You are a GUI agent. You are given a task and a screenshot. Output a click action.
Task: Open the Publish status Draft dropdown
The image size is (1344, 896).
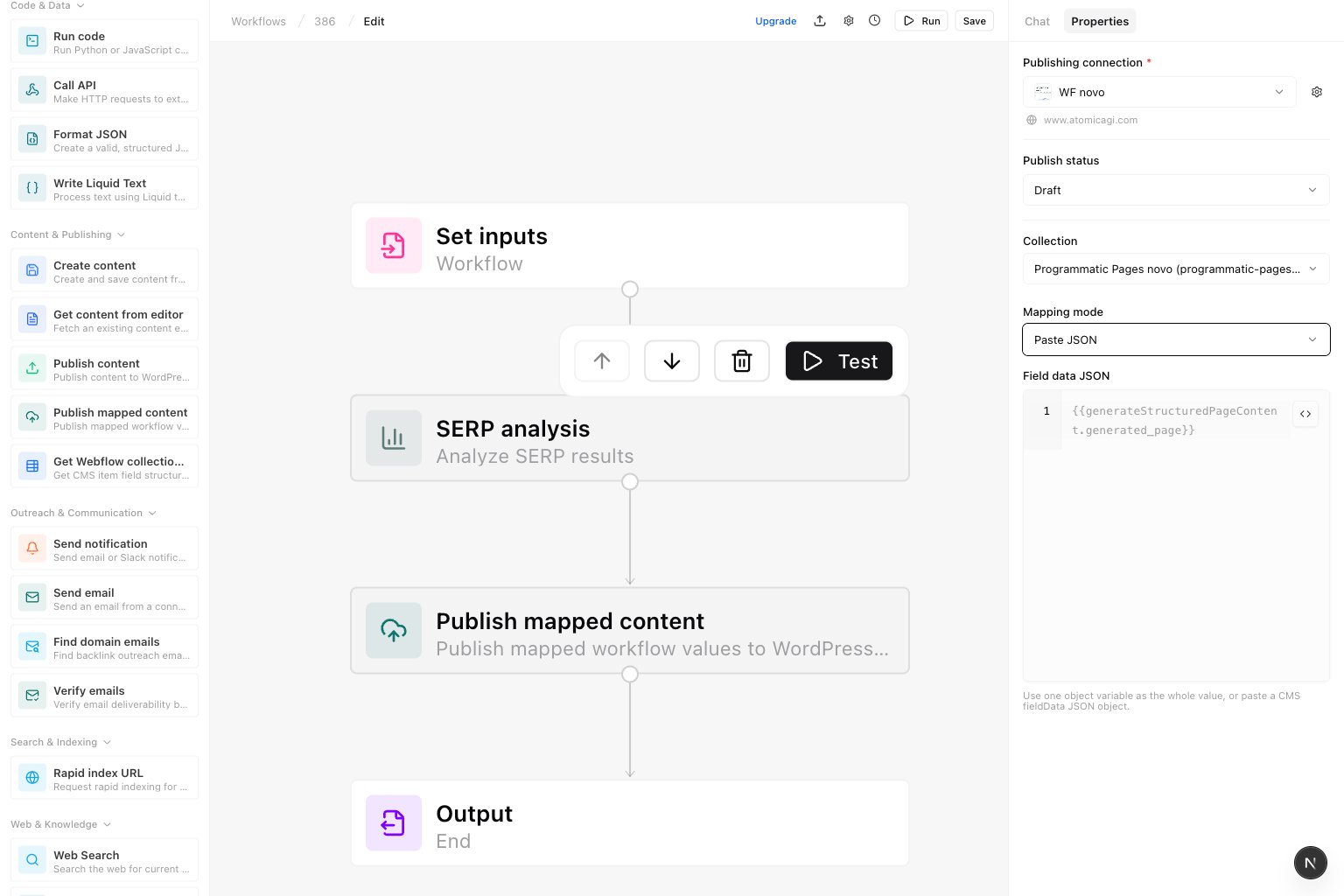(1176, 190)
